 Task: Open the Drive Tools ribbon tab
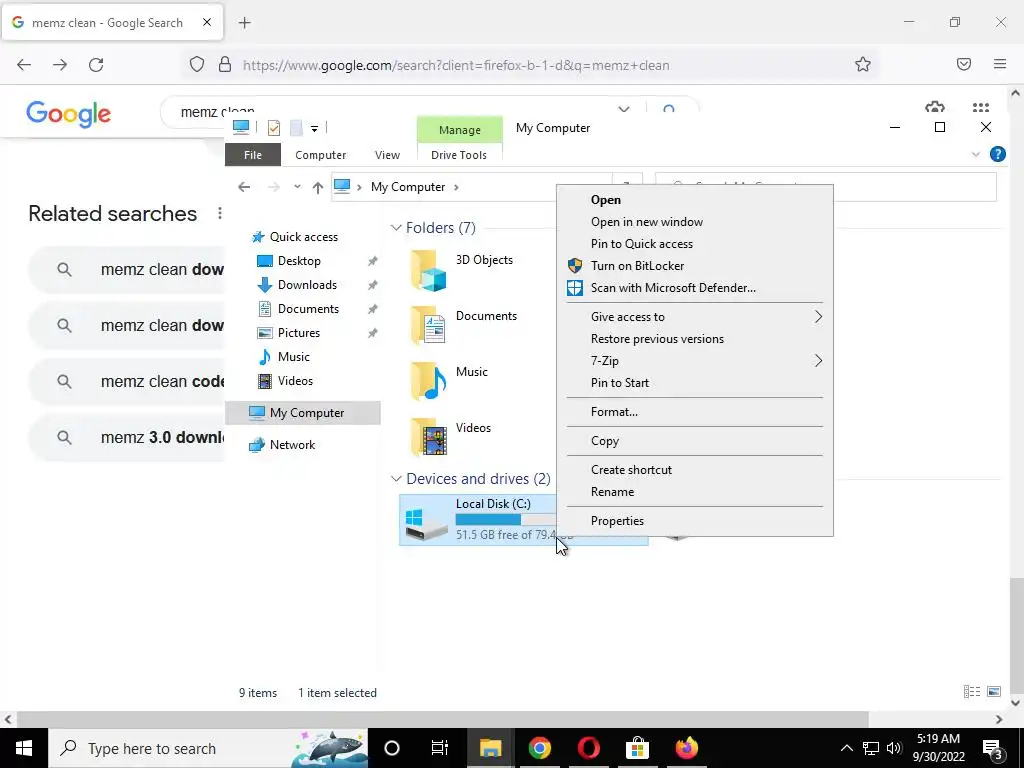click(459, 155)
